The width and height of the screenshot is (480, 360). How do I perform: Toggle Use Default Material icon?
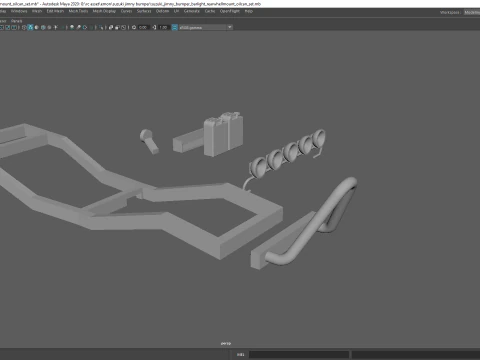click(37, 27)
